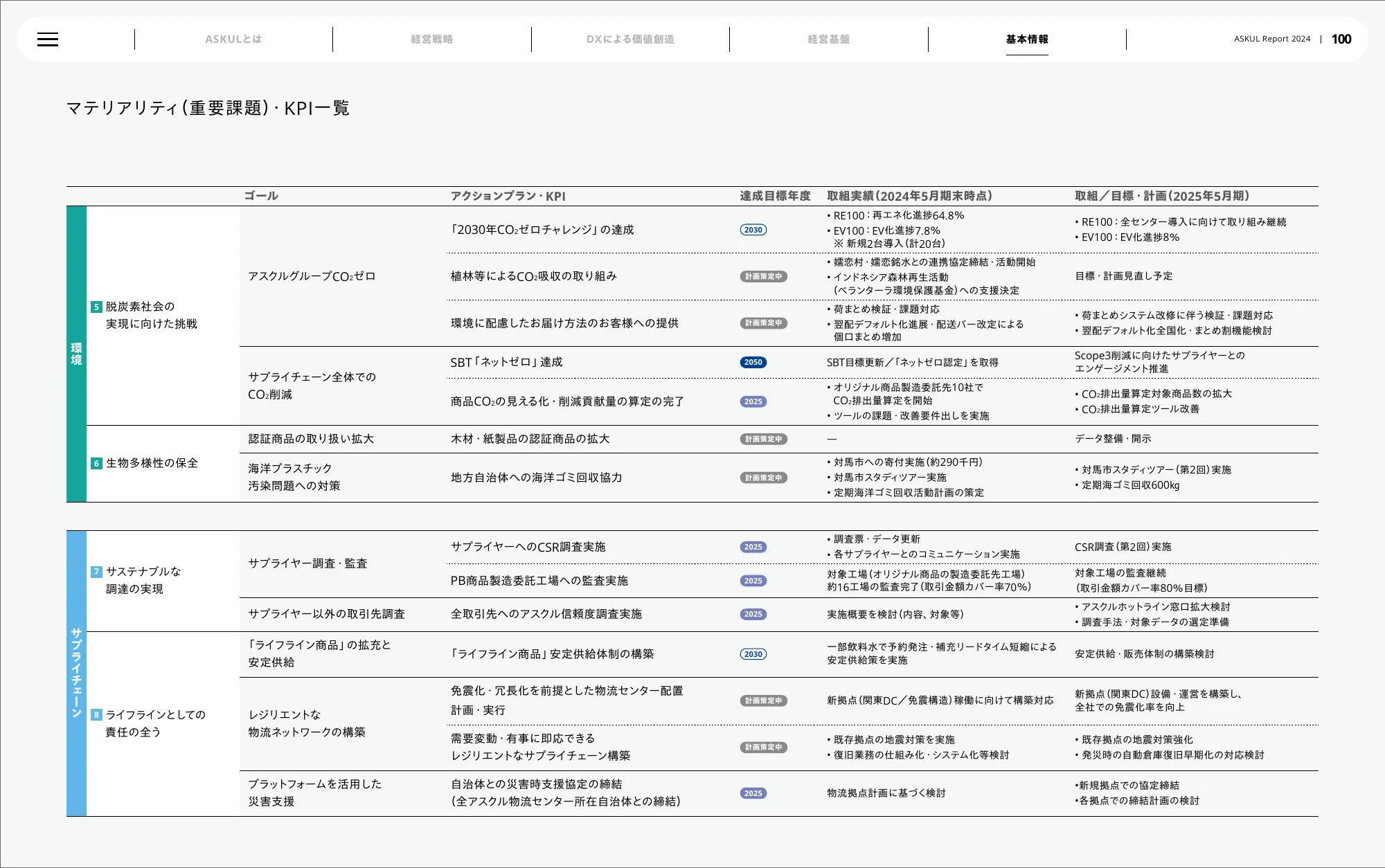
Task: Click 2030 badge for CO₂ゼロチャレンジ row
Action: tap(753, 230)
